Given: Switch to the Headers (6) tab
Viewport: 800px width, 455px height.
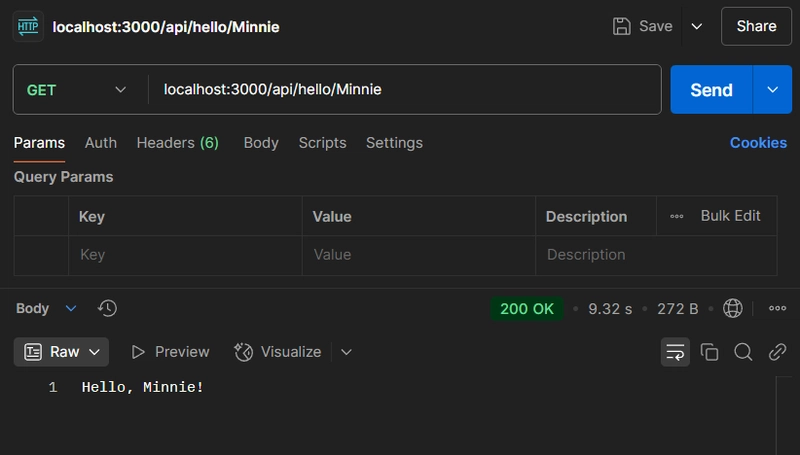Looking at the screenshot, I should (178, 143).
